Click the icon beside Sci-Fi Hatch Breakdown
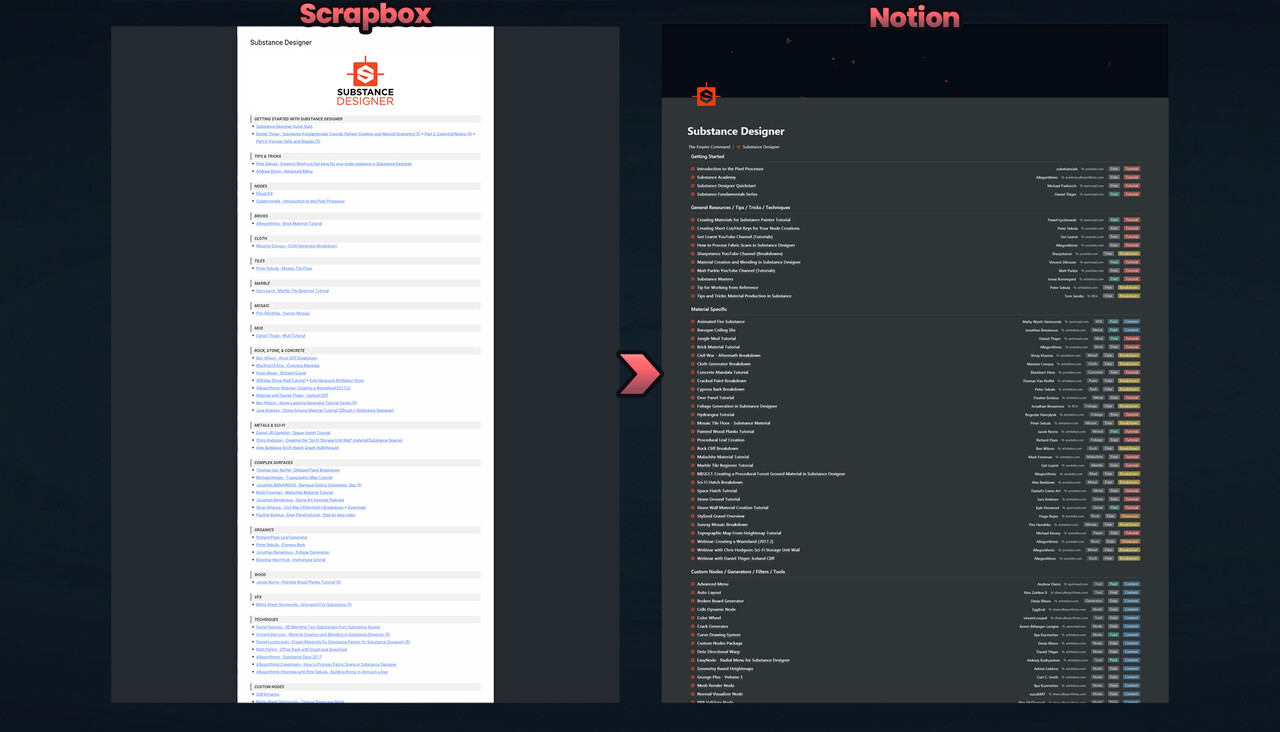 point(692,482)
